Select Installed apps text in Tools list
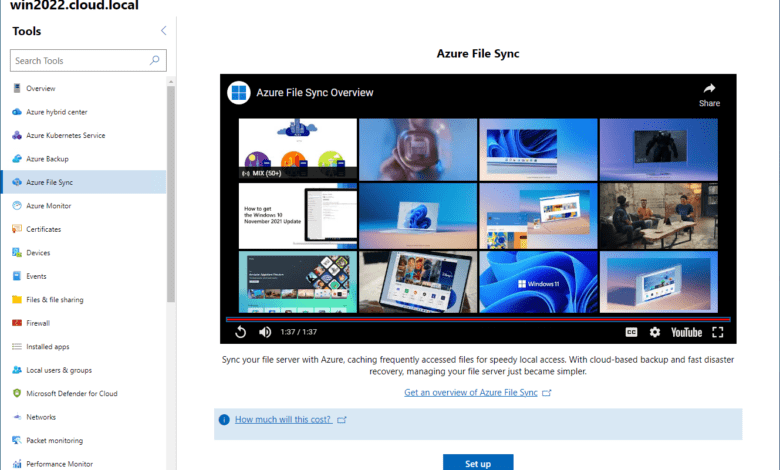 point(48,347)
